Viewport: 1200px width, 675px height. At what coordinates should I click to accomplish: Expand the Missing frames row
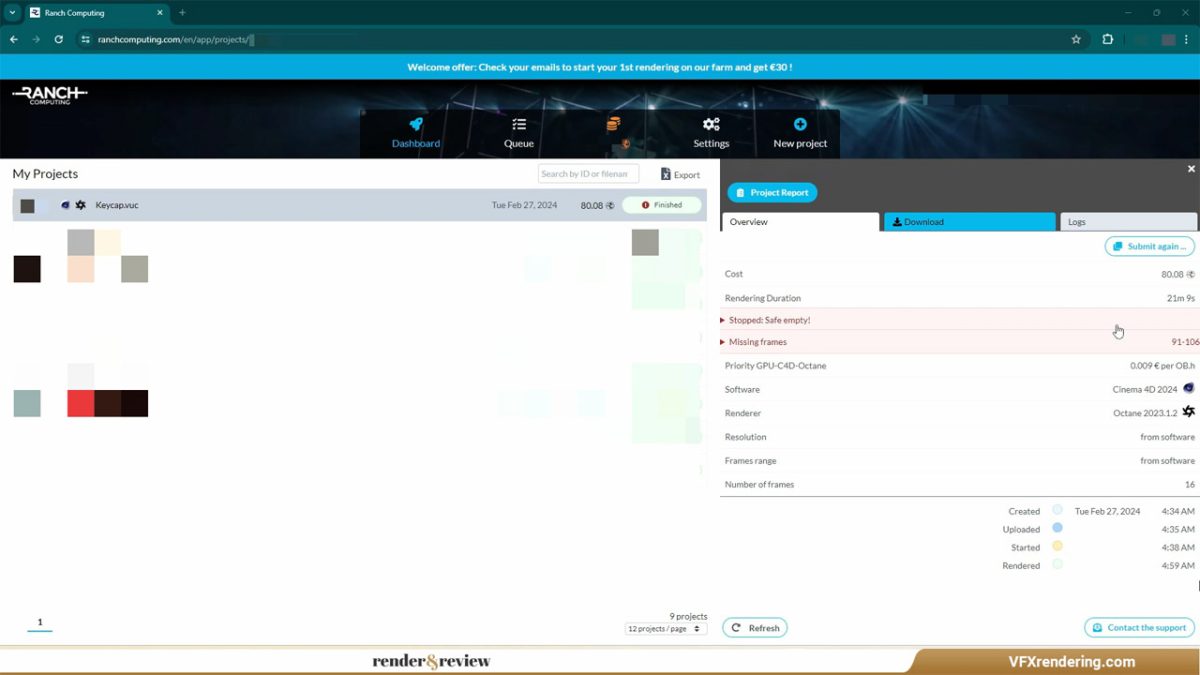pos(723,342)
